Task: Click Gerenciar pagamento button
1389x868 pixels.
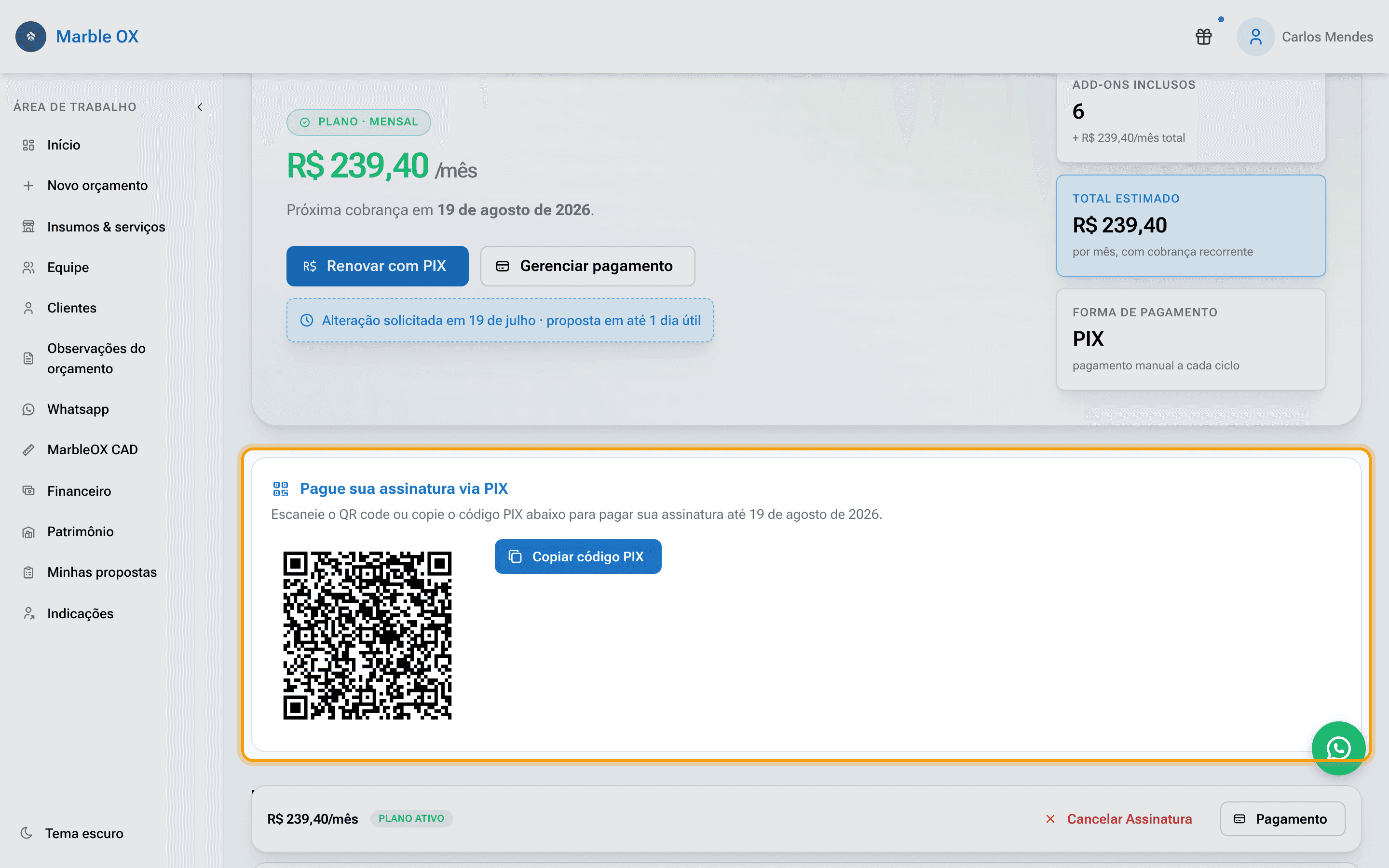Action: tap(588, 266)
